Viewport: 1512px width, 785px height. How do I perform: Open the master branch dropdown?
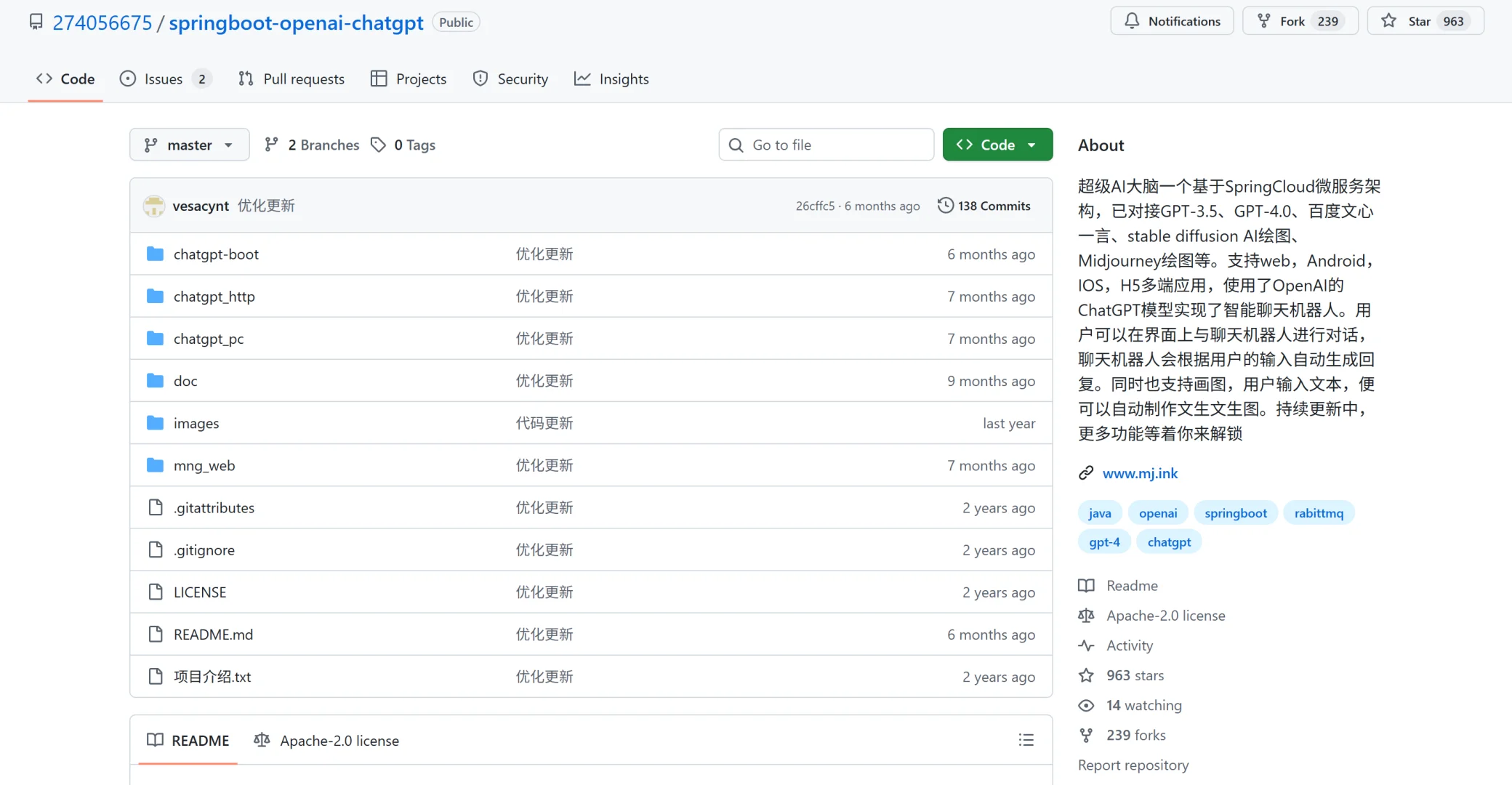click(189, 145)
